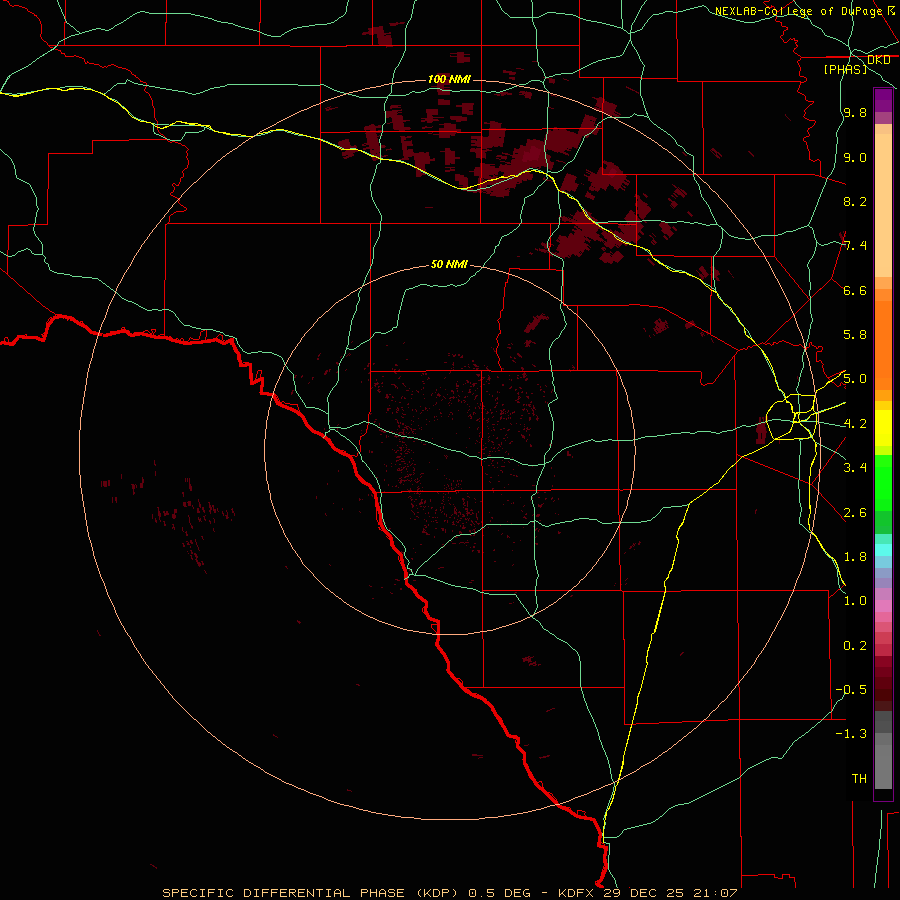Click the NEXLAB-College of DuPage credit text

click(x=798, y=11)
